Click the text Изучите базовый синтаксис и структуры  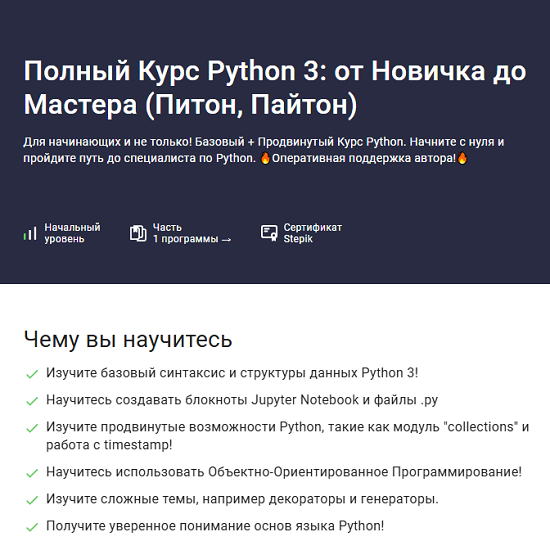click(232, 373)
